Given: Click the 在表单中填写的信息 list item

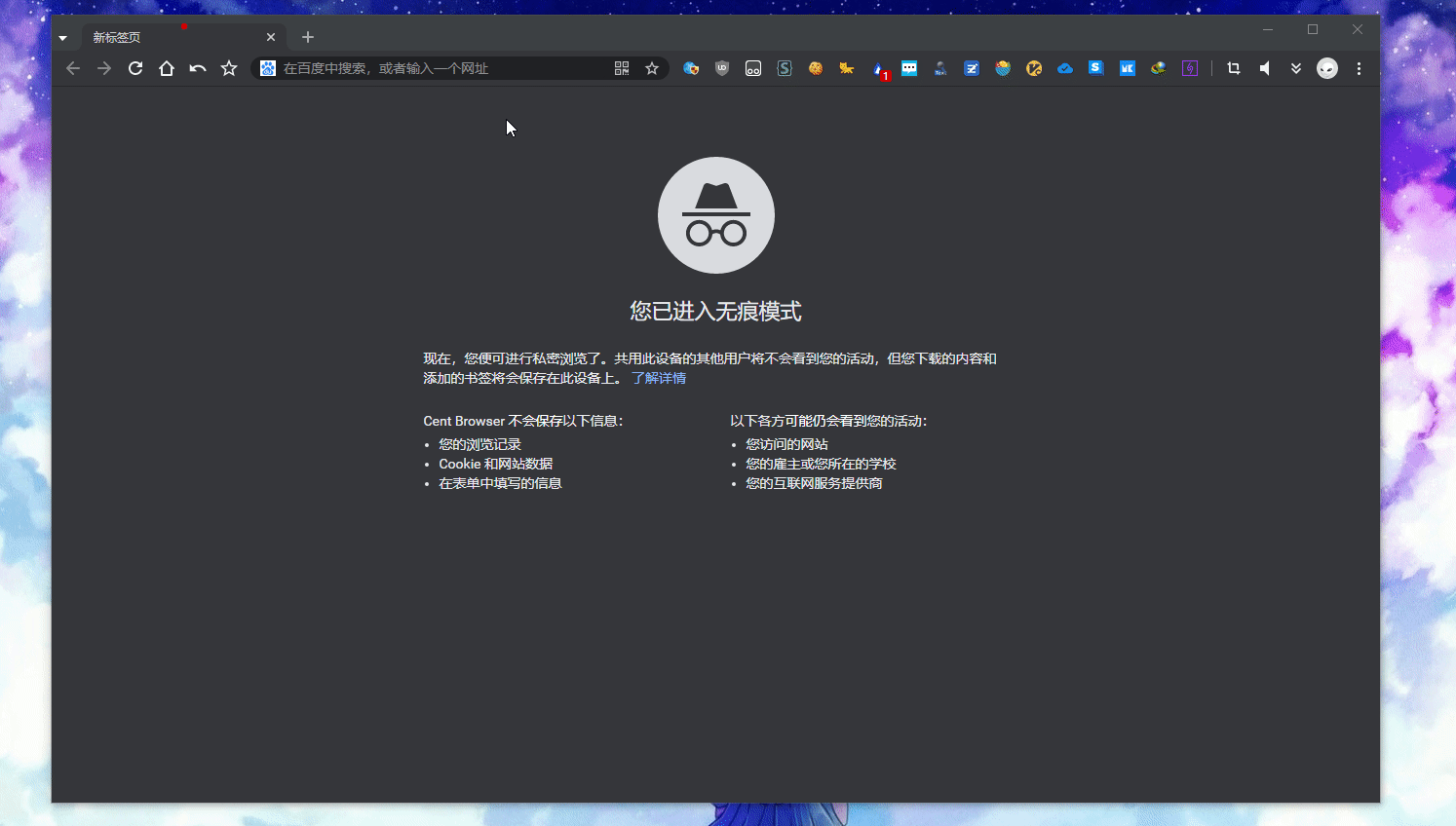Looking at the screenshot, I should click(500, 483).
